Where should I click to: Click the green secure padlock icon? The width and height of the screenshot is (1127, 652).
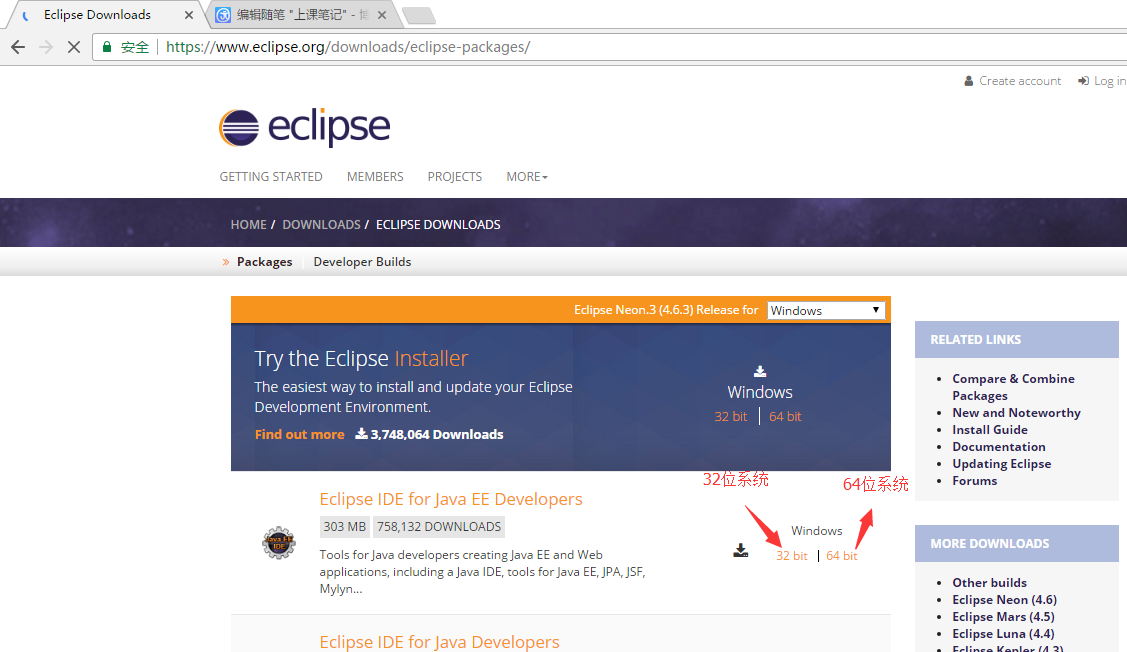tap(106, 47)
